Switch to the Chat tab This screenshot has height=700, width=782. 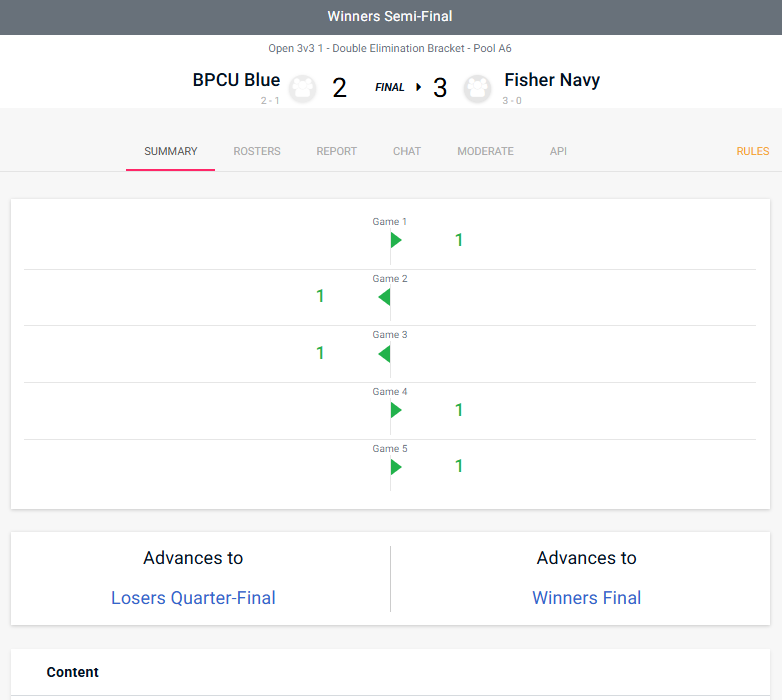pos(407,151)
